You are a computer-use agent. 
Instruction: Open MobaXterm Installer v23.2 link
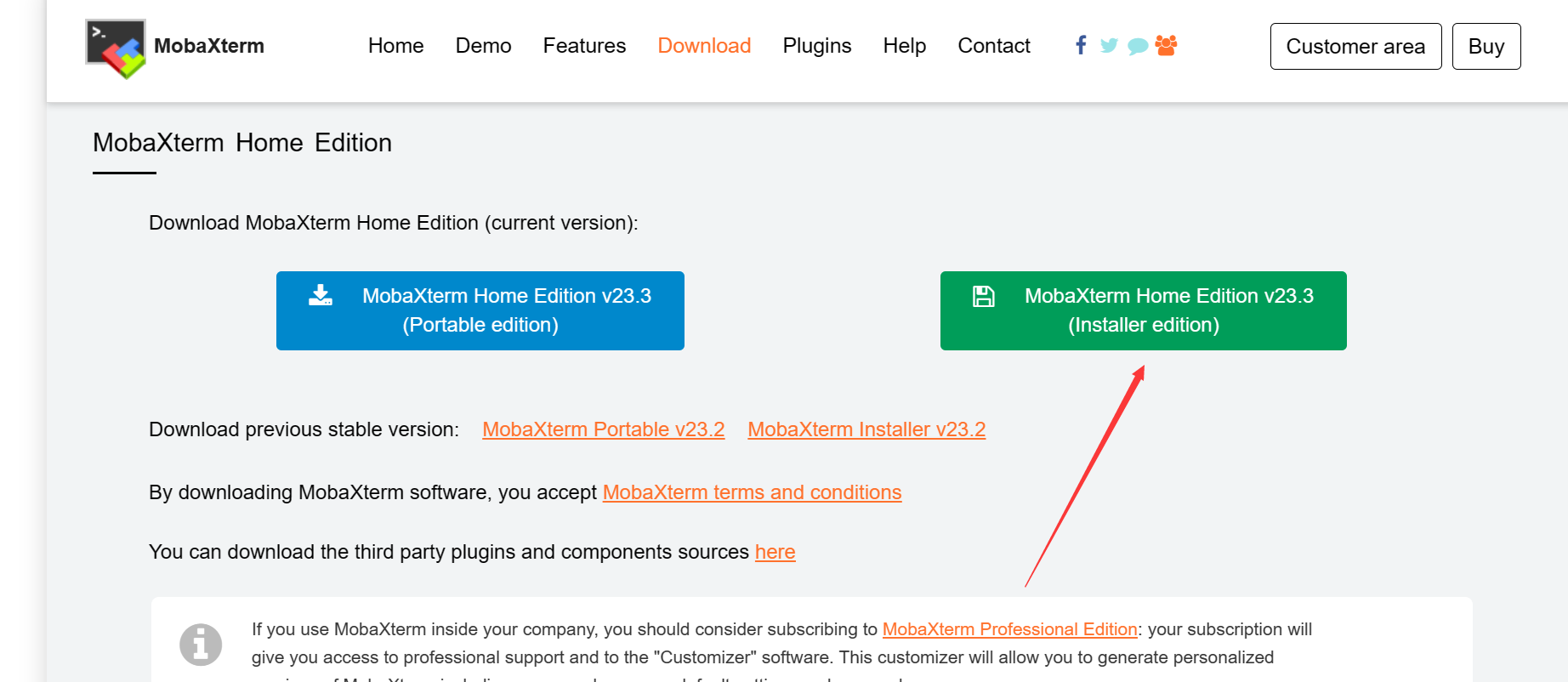(866, 429)
